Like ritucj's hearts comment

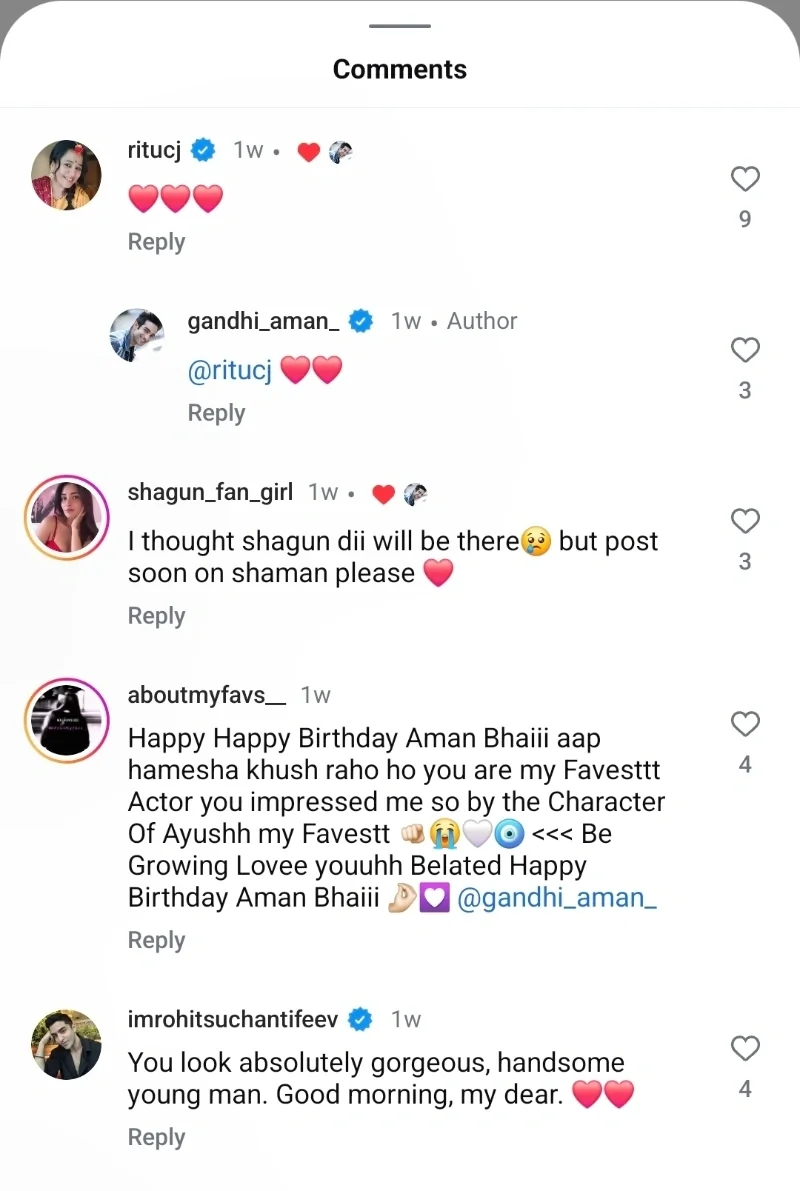(x=745, y=180)
